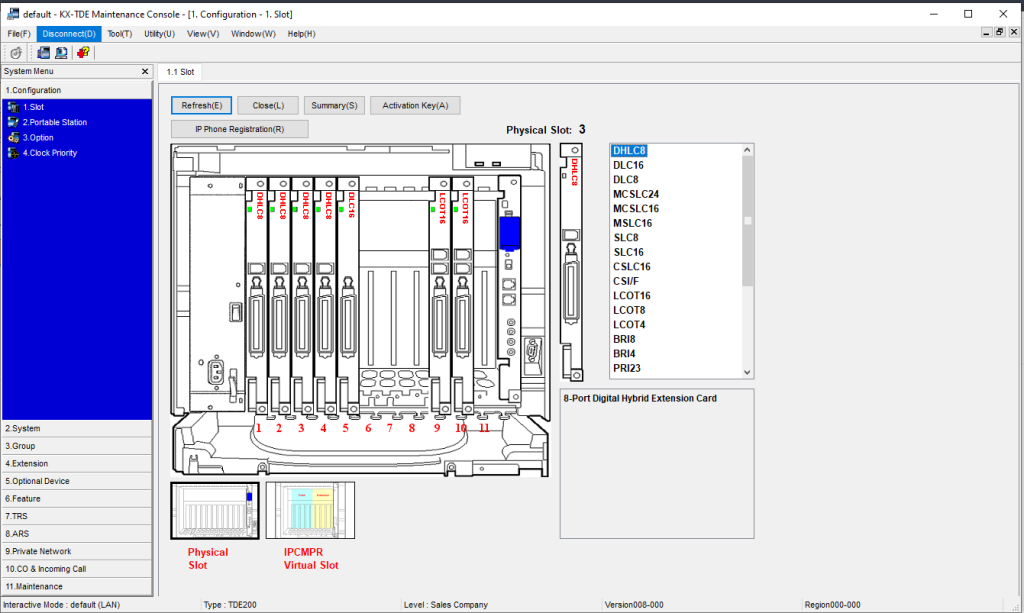This screenshot has width=1024, height=613.
Task: Open 3.Option in the sidebar
Action: (38, 138)
